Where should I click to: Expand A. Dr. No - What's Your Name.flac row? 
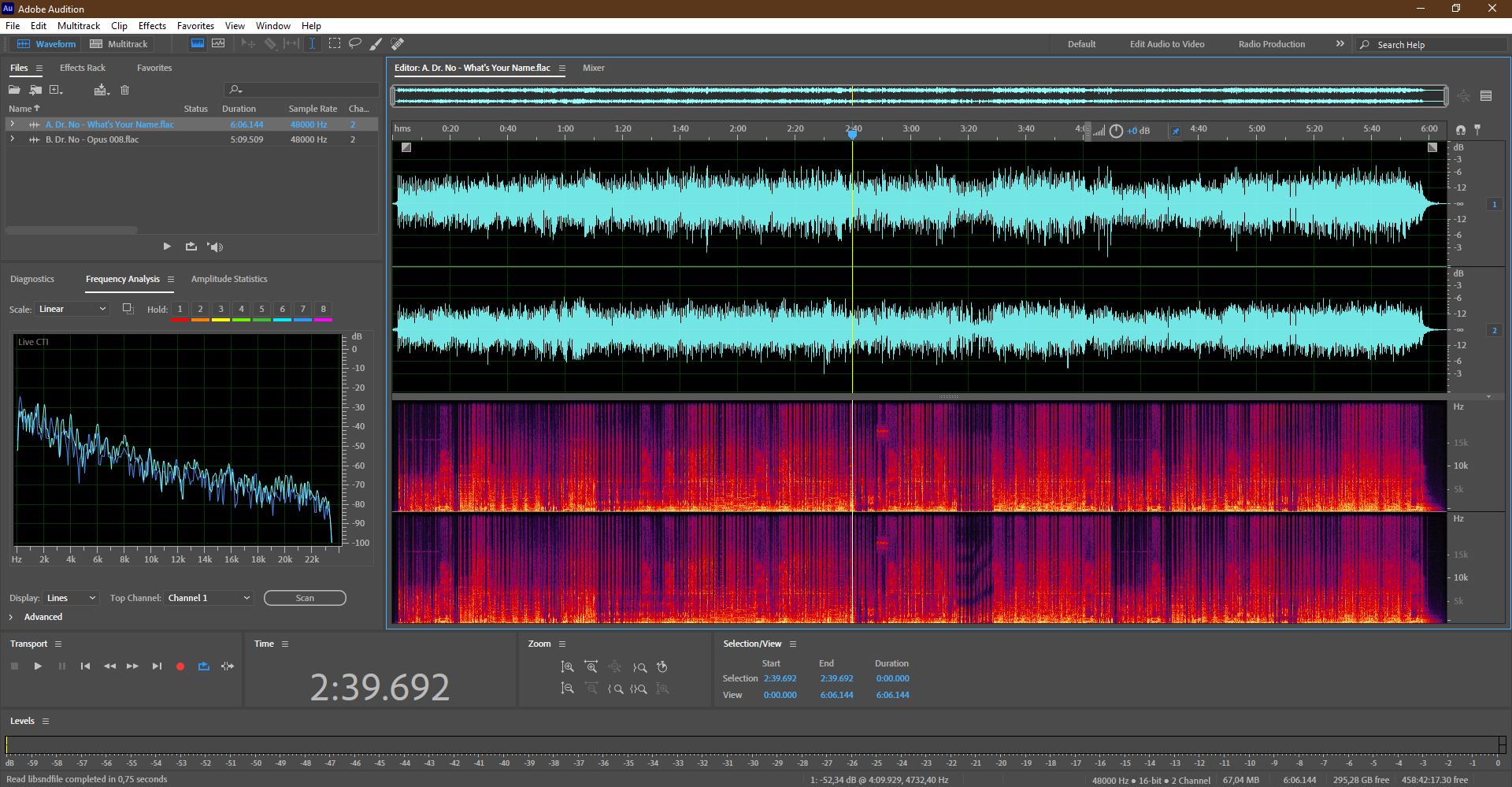tap(12, 124)
